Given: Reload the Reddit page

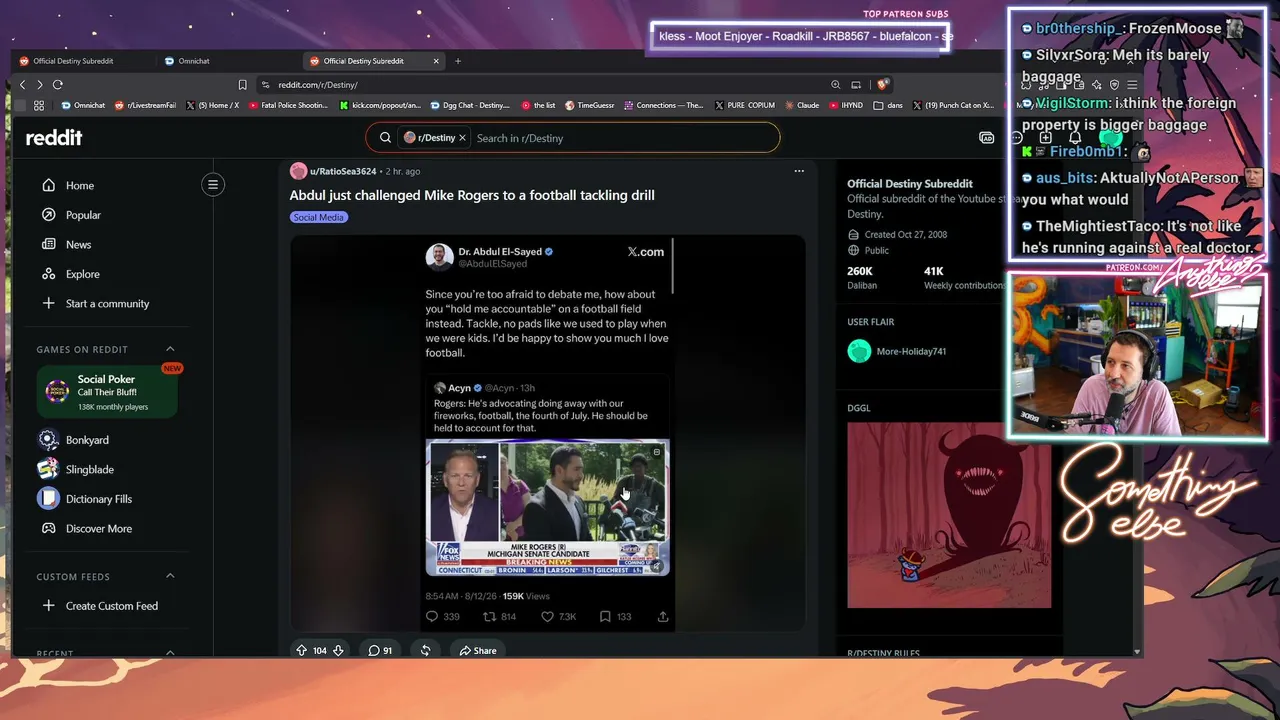Looking at the screenshot, I should point(57,85).
